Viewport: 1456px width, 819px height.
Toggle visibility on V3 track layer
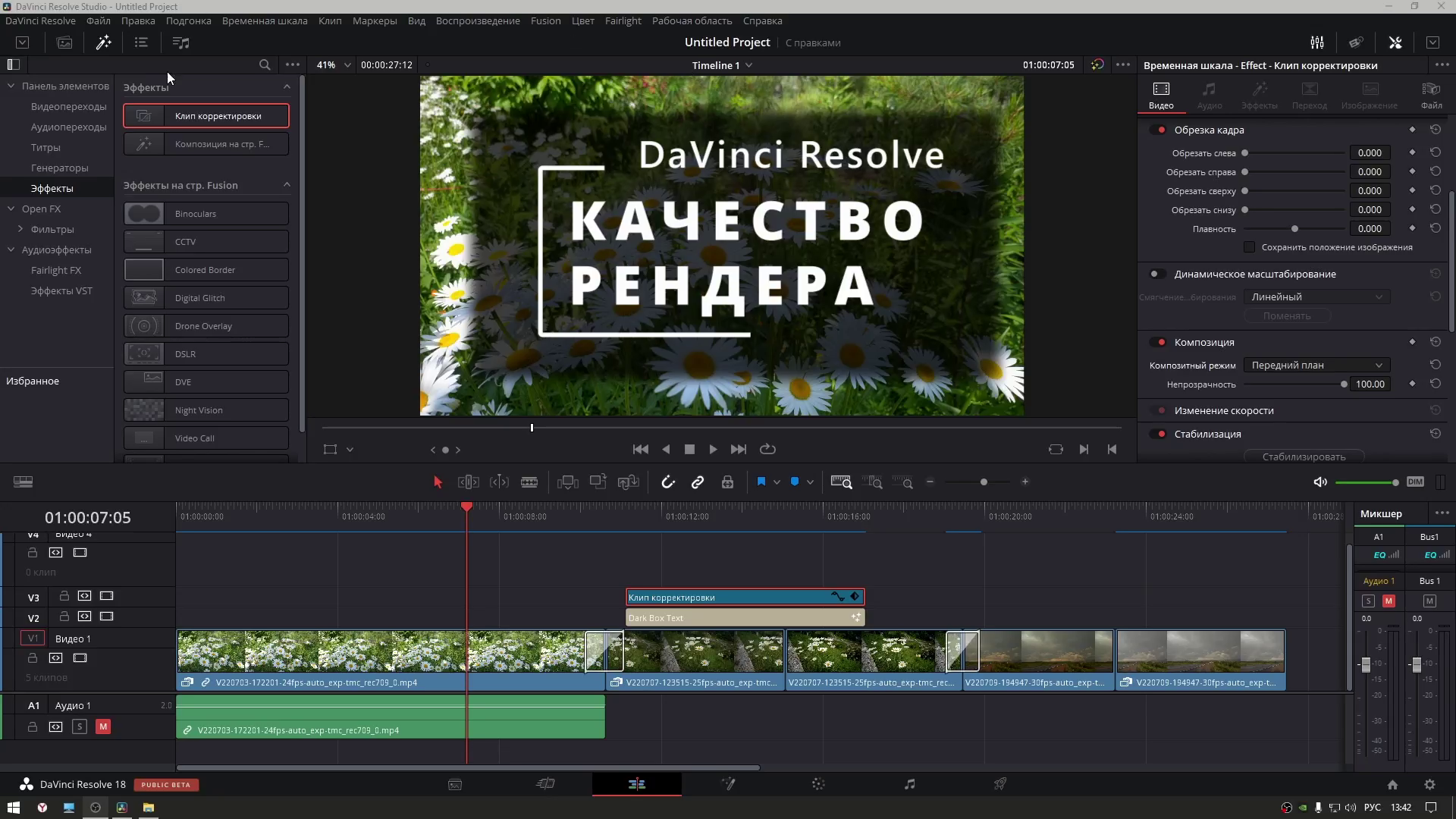[107, 596]
